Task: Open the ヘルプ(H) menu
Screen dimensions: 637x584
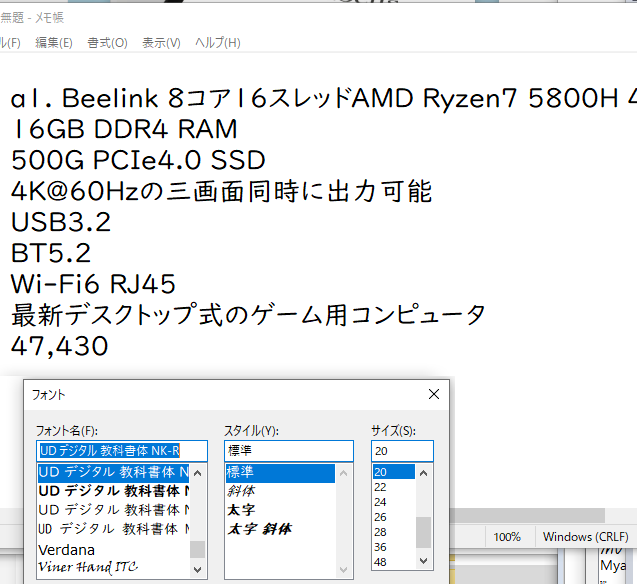Action: pyautogui.click(x=217, y=43)
